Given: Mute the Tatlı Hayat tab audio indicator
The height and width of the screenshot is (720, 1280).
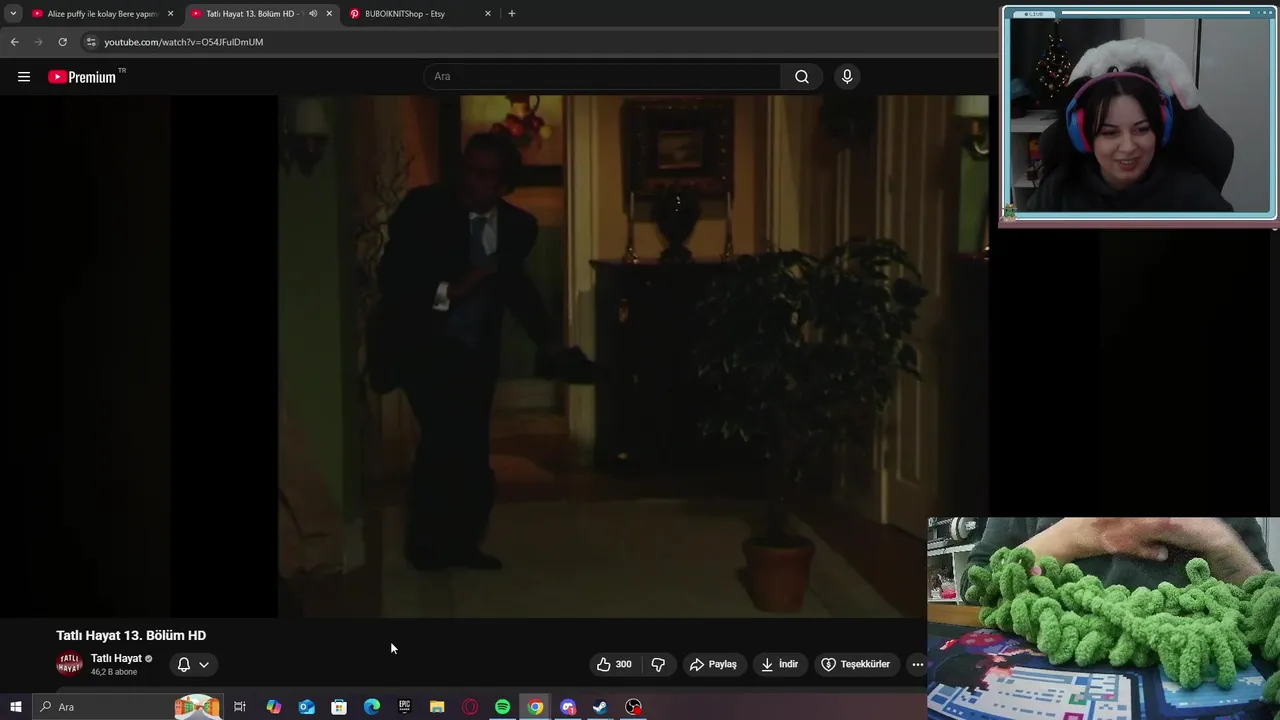Looking at the screenshot, I should pos(313,14).
